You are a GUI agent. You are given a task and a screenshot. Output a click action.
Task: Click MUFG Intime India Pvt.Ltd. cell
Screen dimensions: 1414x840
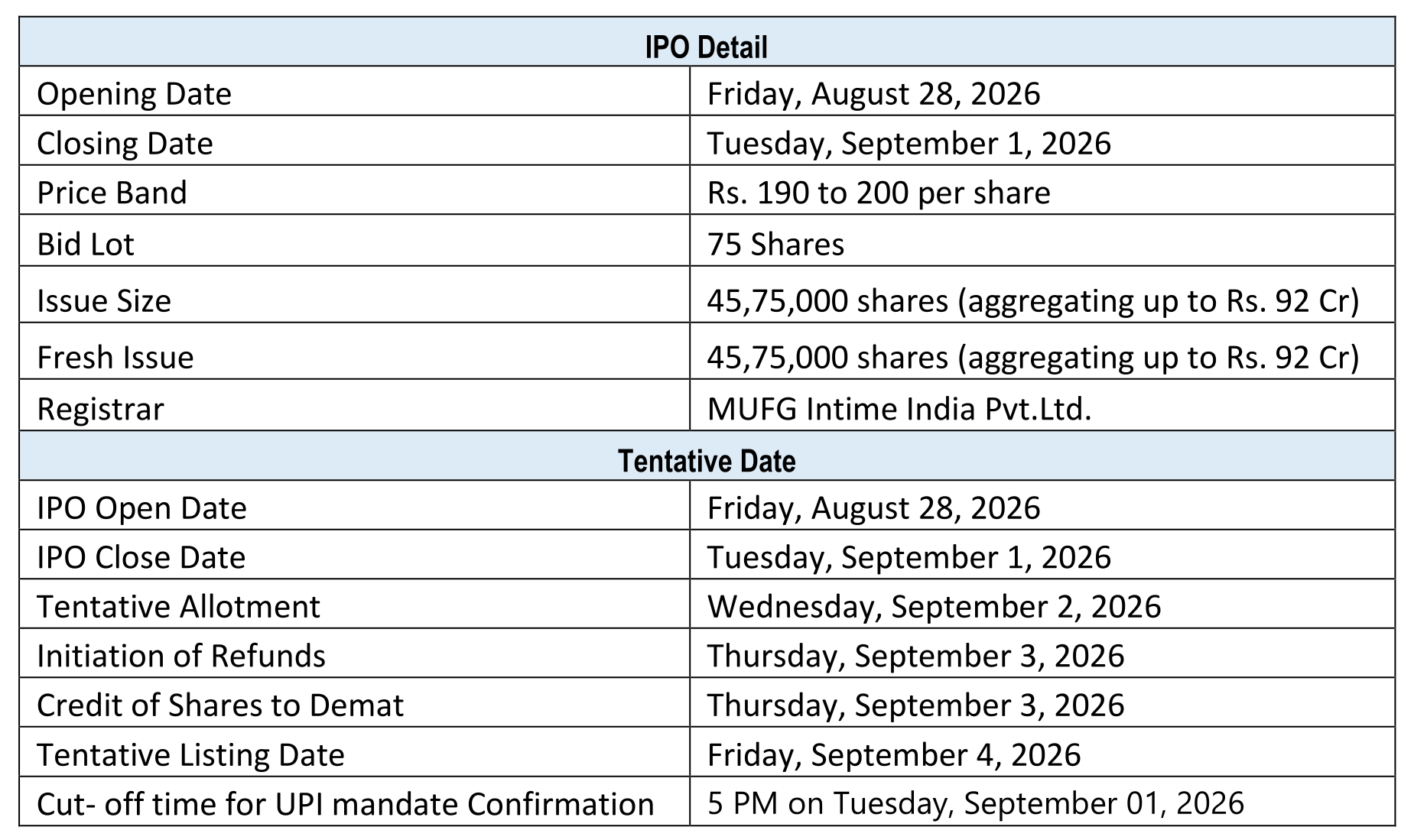[1042, 406]
